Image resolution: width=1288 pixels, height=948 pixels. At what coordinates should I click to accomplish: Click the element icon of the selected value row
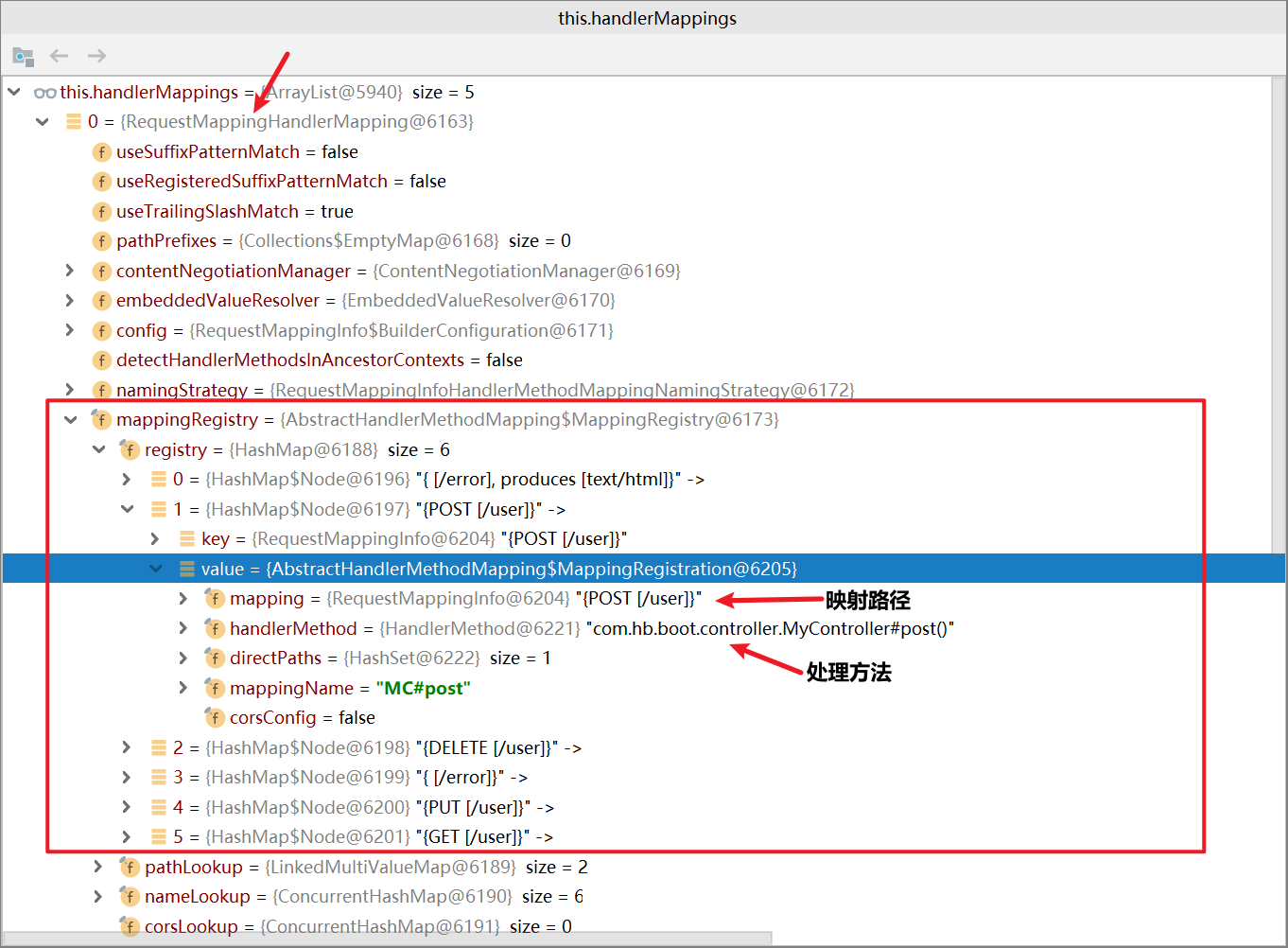coord(187,569)
